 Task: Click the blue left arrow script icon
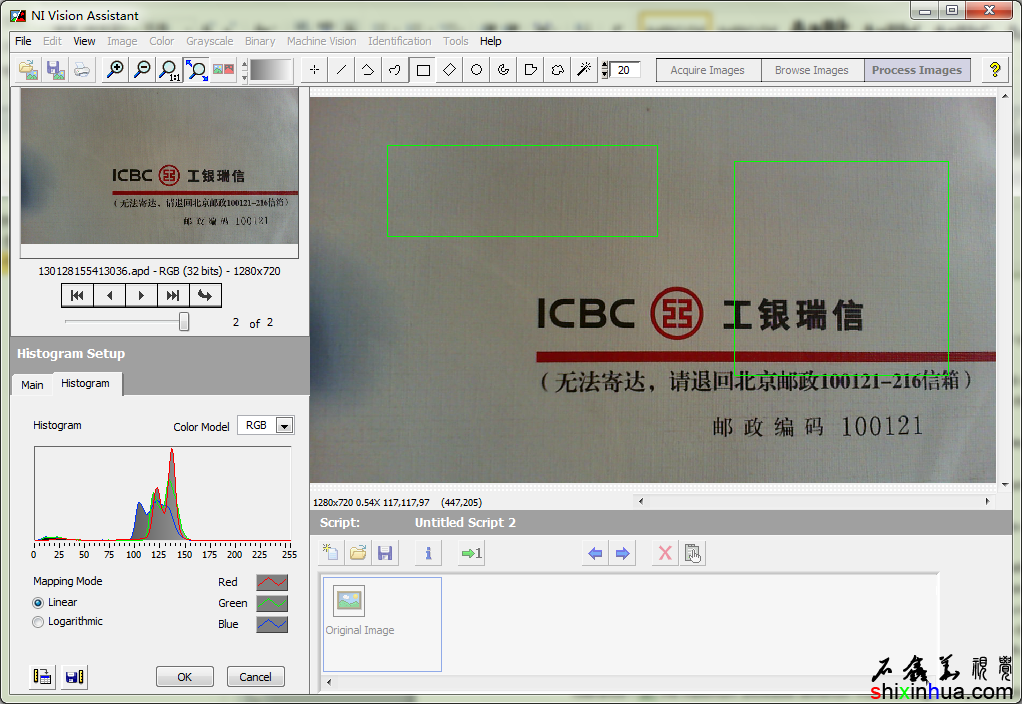[595, 553]
